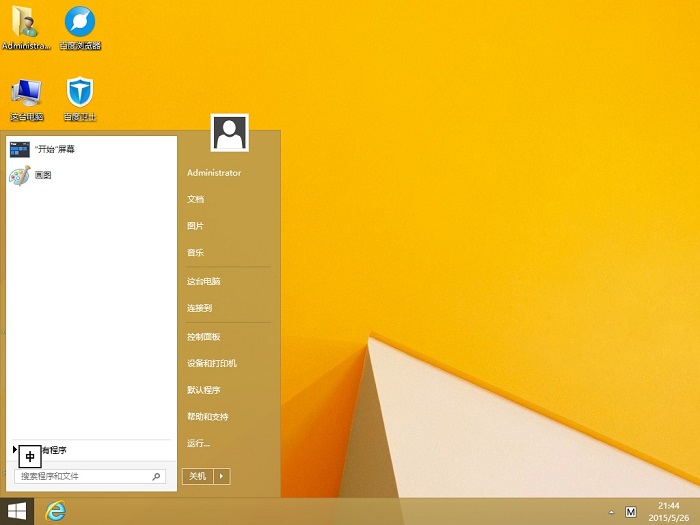Open Internet Explorer from the taskbar

coord(56,511)
